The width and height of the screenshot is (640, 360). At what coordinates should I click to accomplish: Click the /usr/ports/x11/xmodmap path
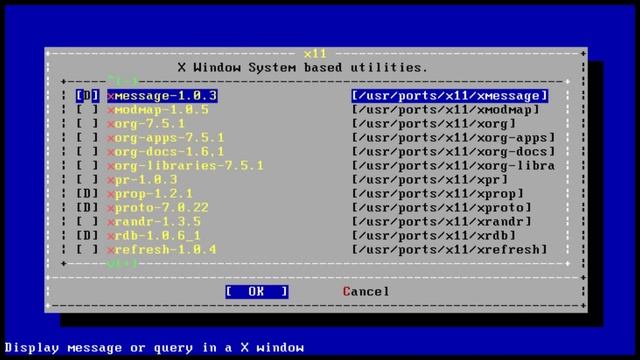pos(445,110)
